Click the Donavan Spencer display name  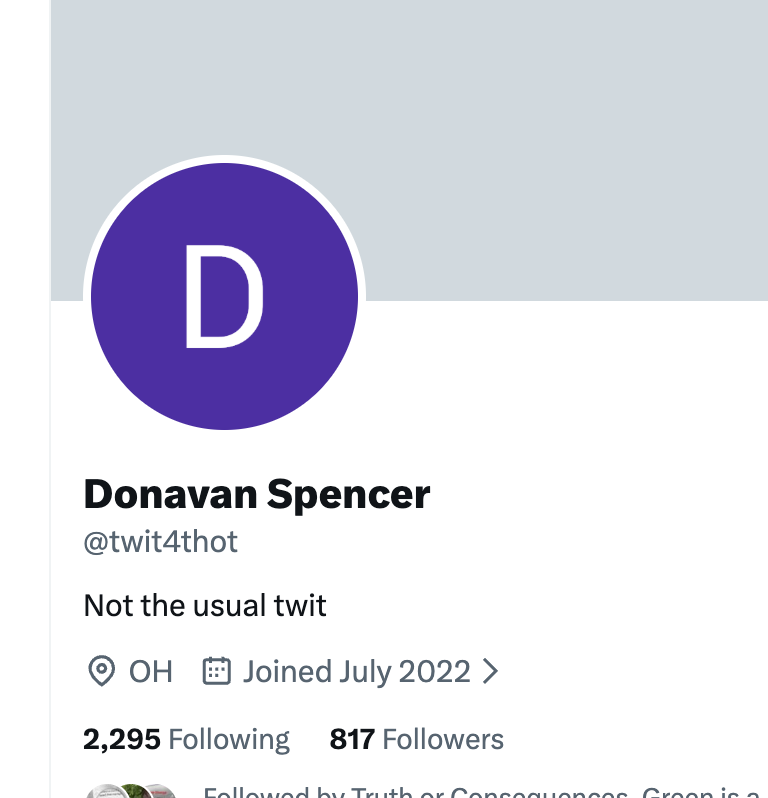[257, 494]
